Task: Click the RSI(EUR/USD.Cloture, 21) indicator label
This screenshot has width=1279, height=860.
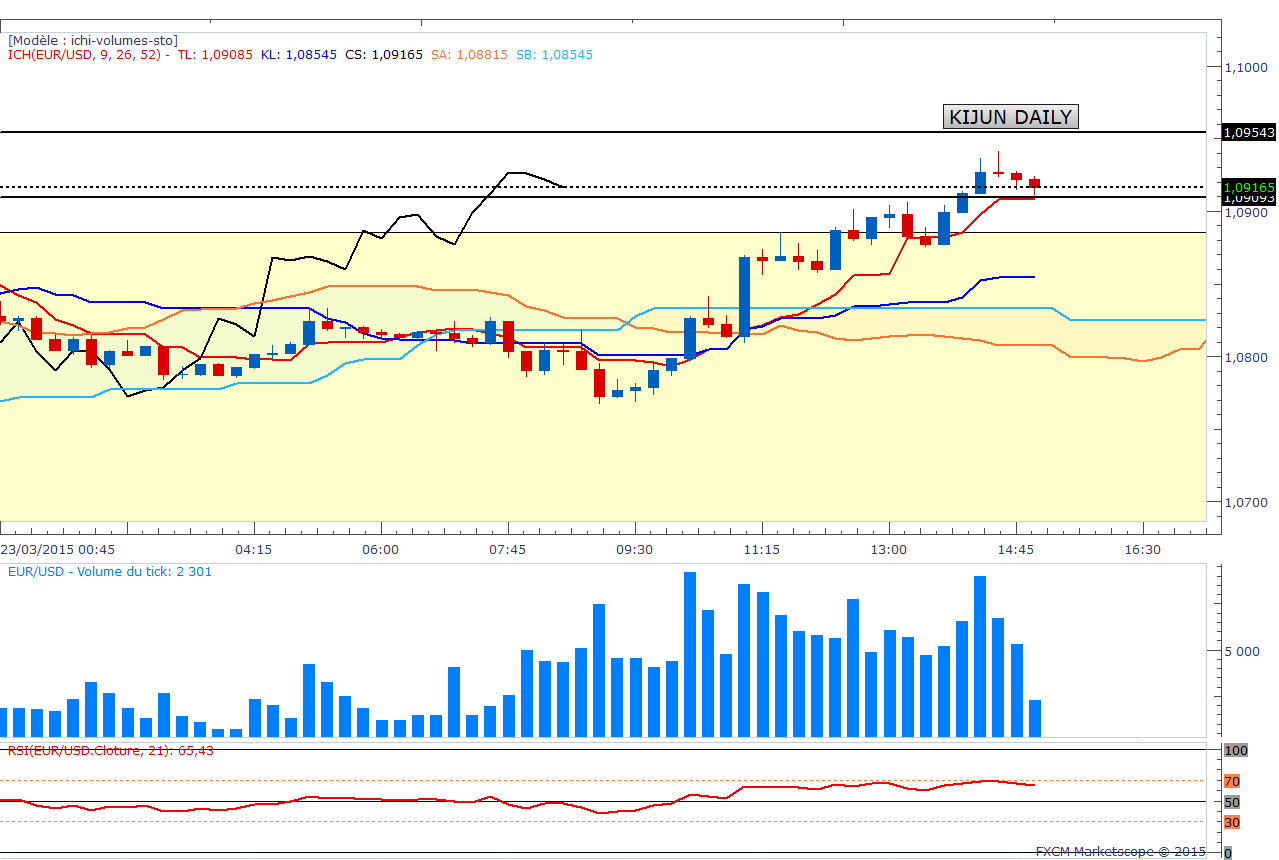Action: [110, 749]
